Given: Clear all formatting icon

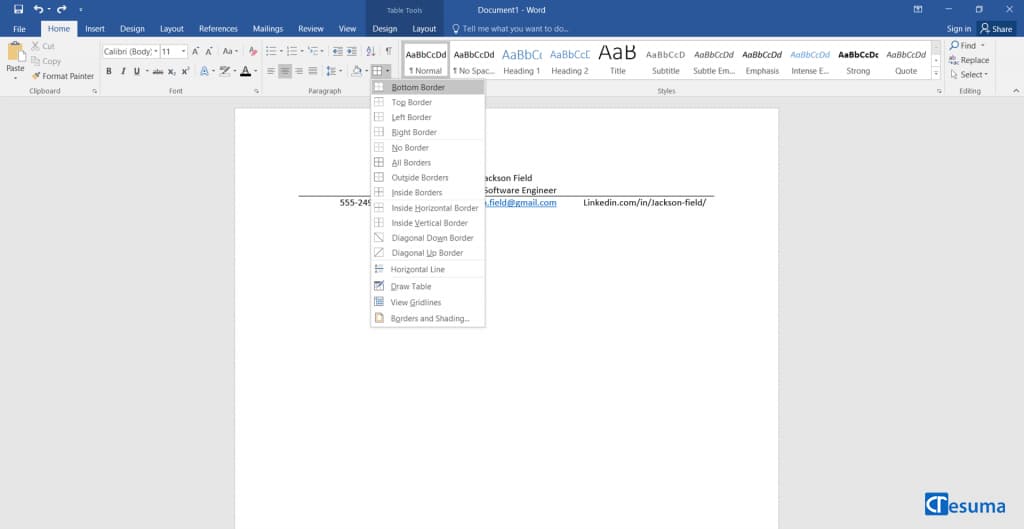Looking at the screenshot, I should coord(253,51).
